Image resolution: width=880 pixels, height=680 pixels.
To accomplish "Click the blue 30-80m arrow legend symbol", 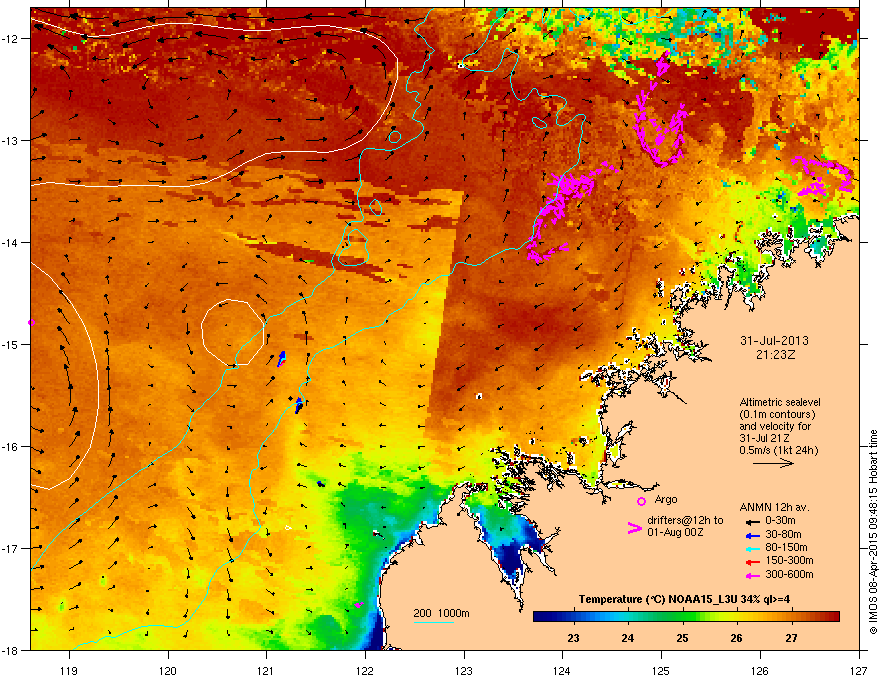I will point(752,535).
